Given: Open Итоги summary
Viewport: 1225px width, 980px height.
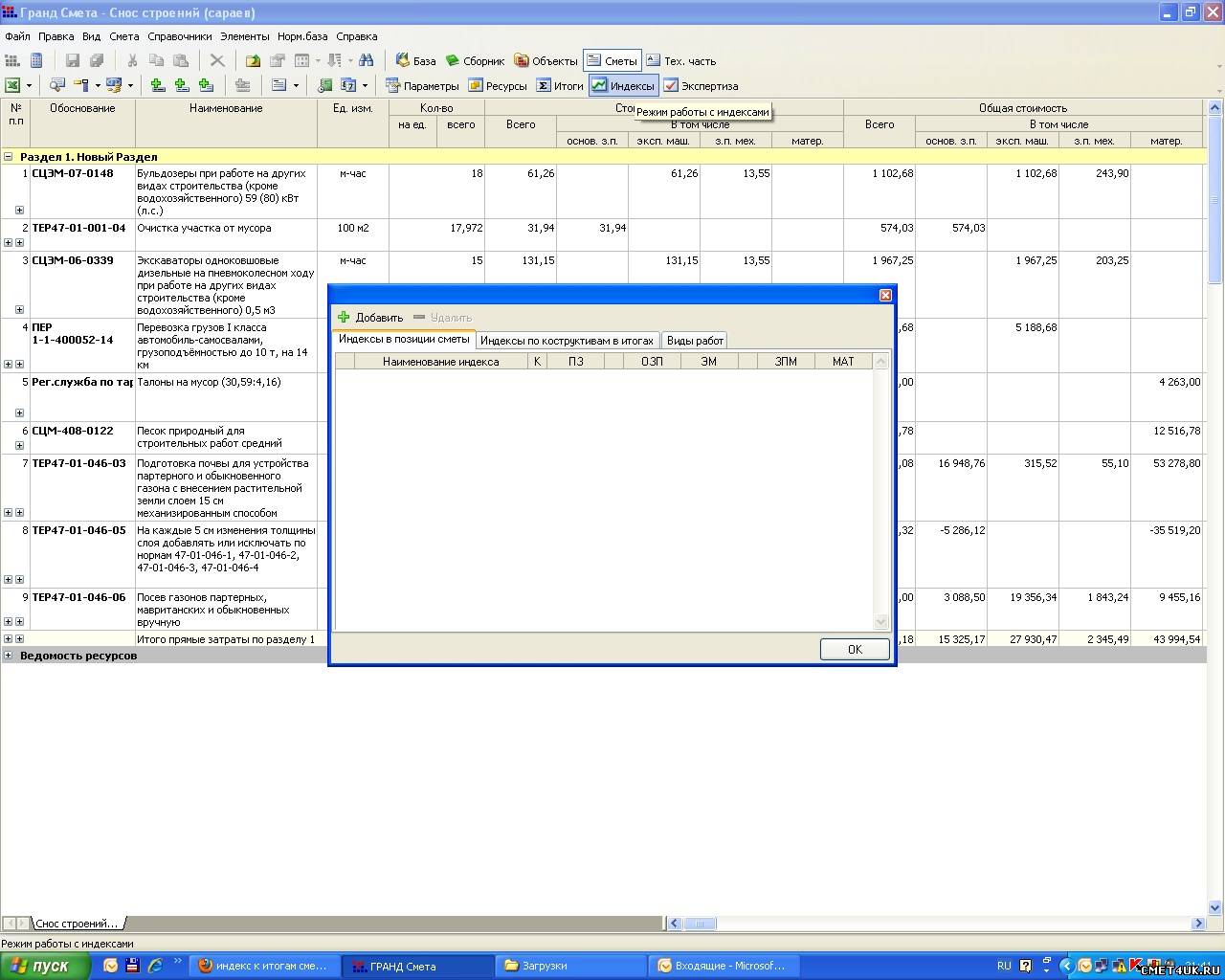Looking at the screenshot, I should click(560, 86).
